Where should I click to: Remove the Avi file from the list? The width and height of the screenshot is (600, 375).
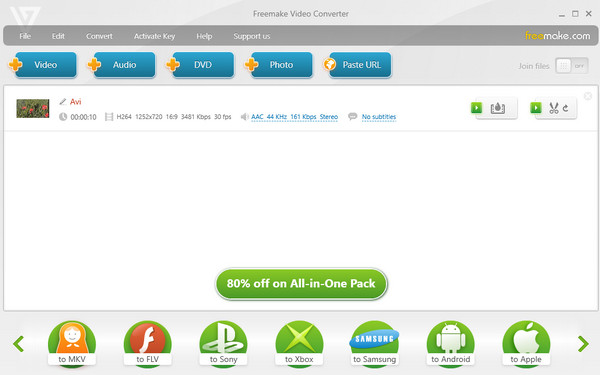[x=588, y=96]
